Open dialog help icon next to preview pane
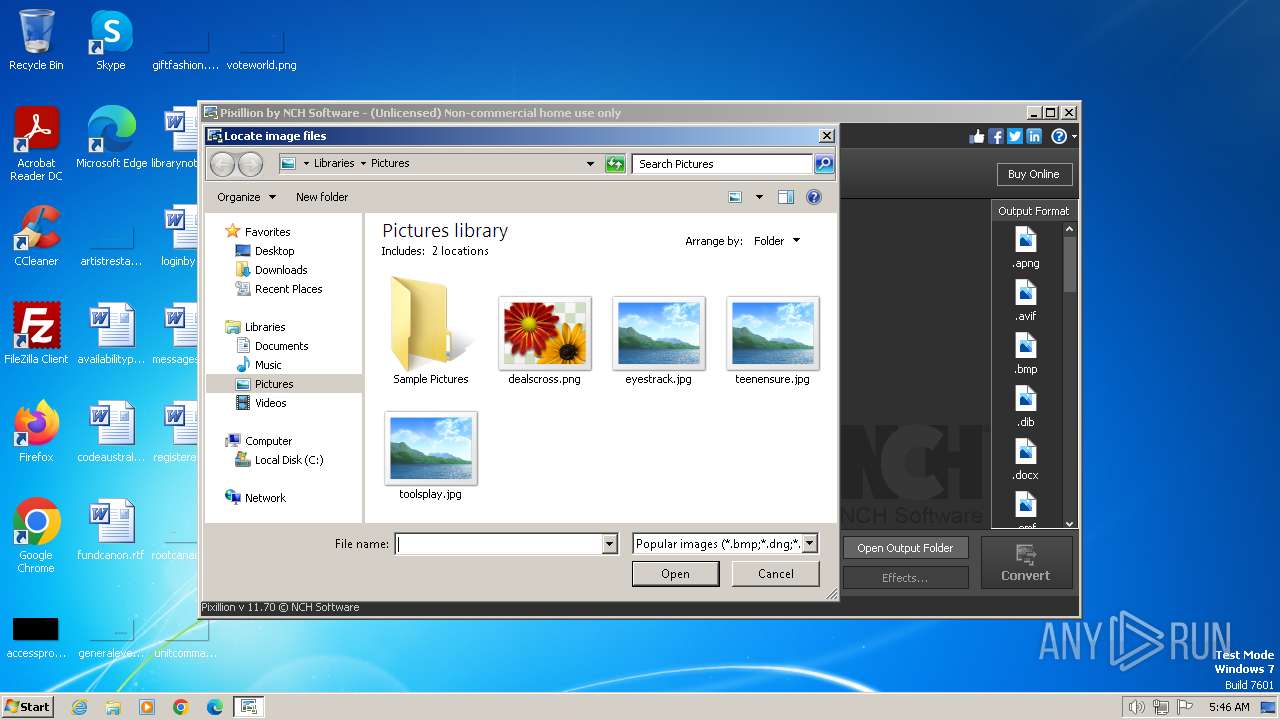 tap(814, 197)
